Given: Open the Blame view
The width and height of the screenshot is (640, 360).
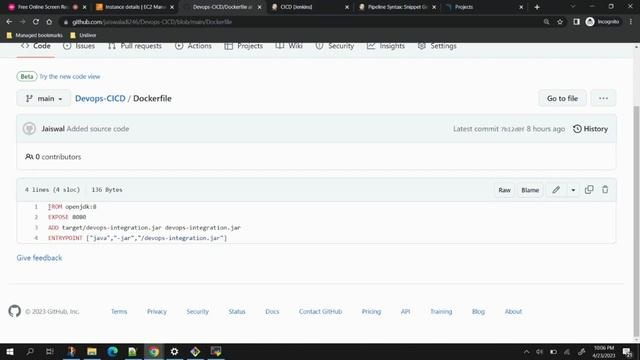Looking at the screenshot, I should coord(530,190).
